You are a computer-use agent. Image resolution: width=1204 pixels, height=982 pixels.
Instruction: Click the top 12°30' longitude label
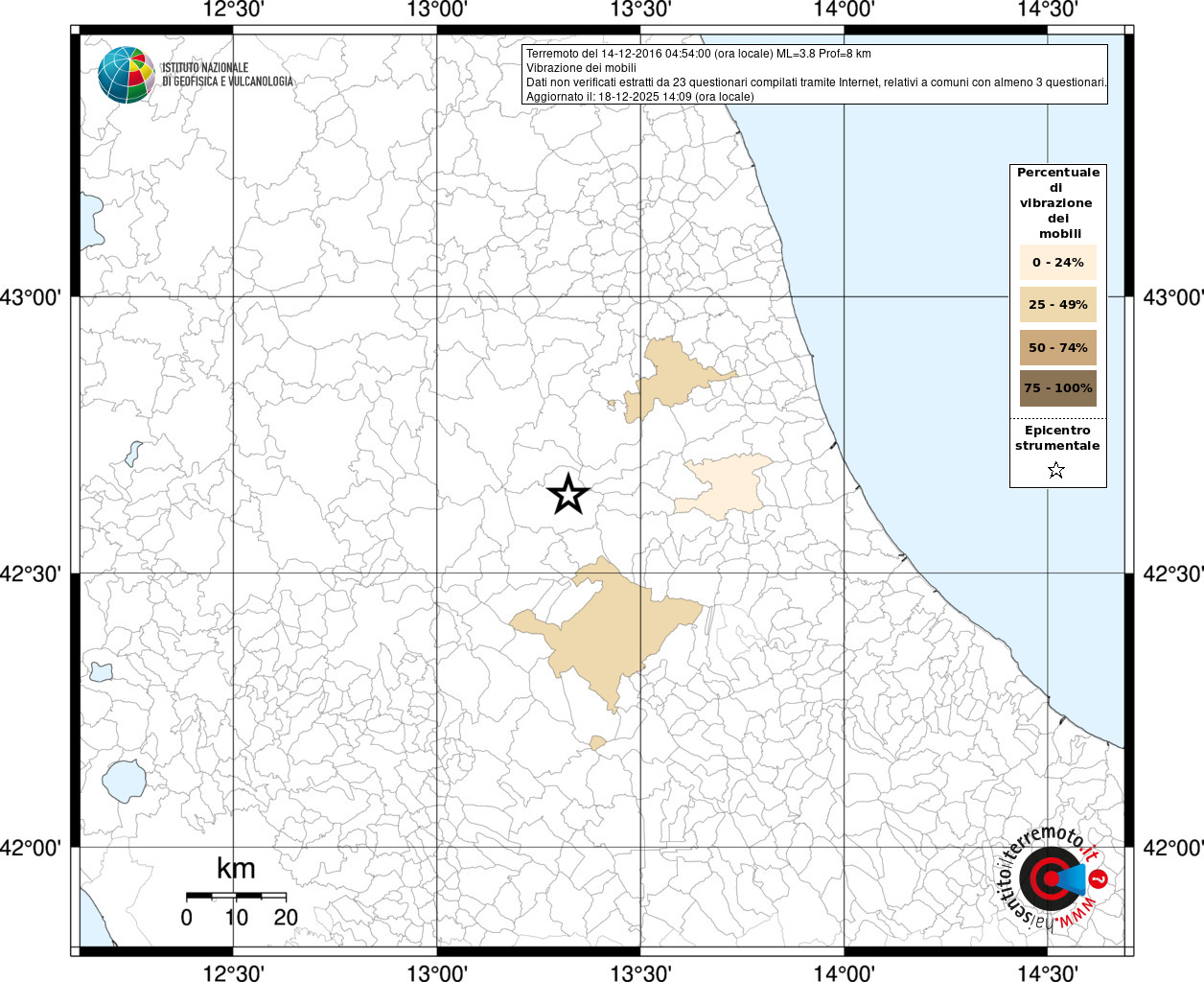(x=233, y=10)
